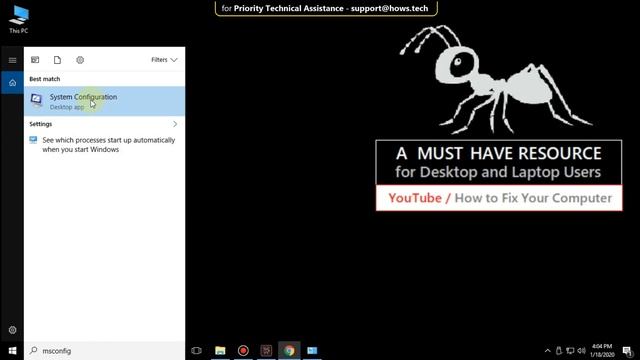Click the magnifier icon in search box
This screenshot has height=360, width=640.
coord(34,350)
